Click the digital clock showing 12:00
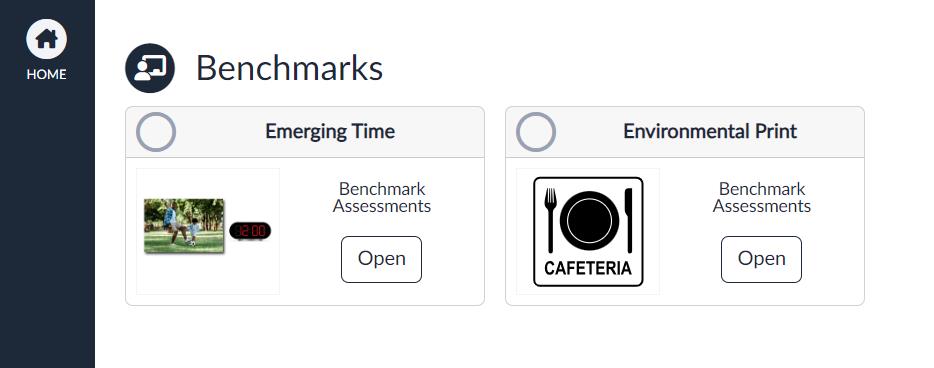Viewport: 934px width, 368px height. pos(250,231)
